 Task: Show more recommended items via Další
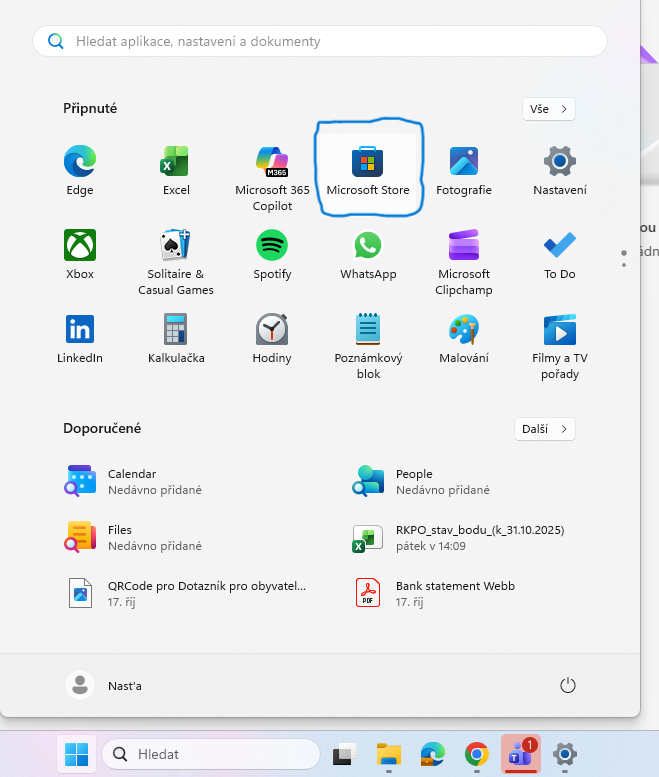pyautogui.click(x=546, y=429)
